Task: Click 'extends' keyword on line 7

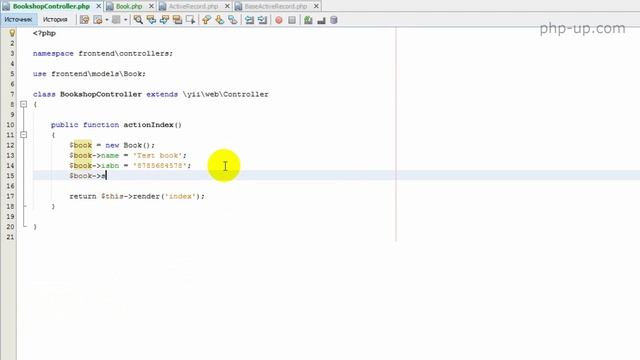Action: tap(162, 94)
